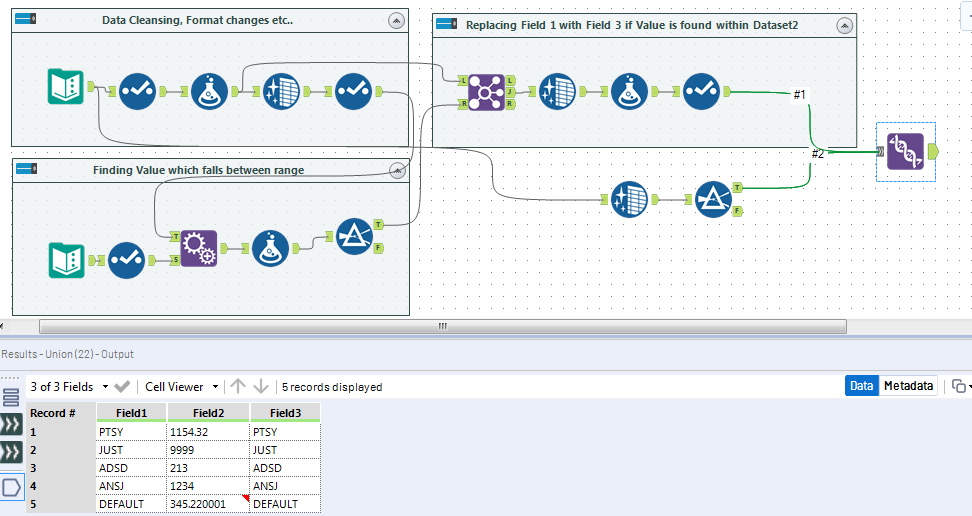Select the Append Fields tool
Screen dimensions: 972x516
point(199,249)
